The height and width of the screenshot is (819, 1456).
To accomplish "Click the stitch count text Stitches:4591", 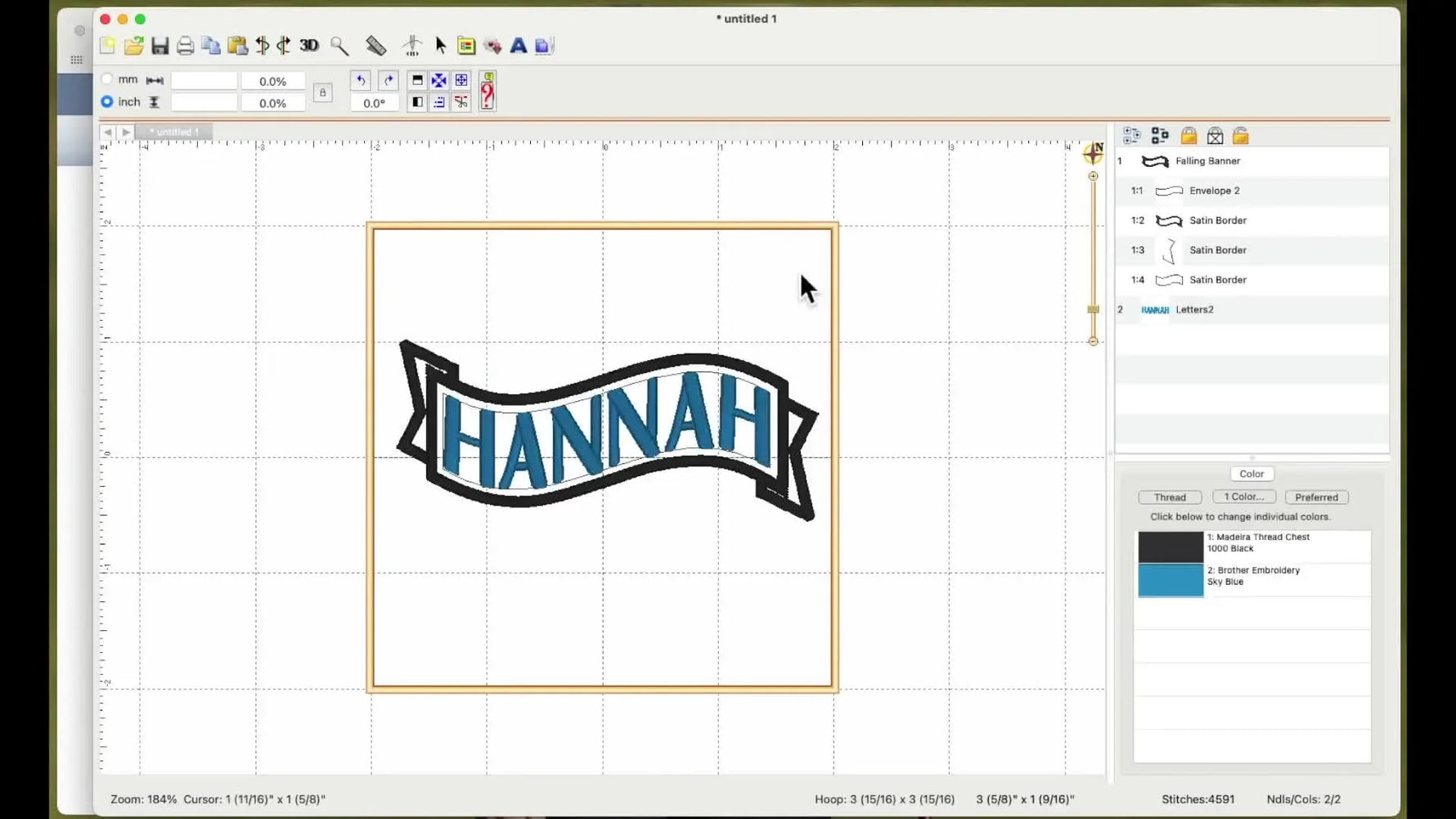I will [x=1198, y=799].
